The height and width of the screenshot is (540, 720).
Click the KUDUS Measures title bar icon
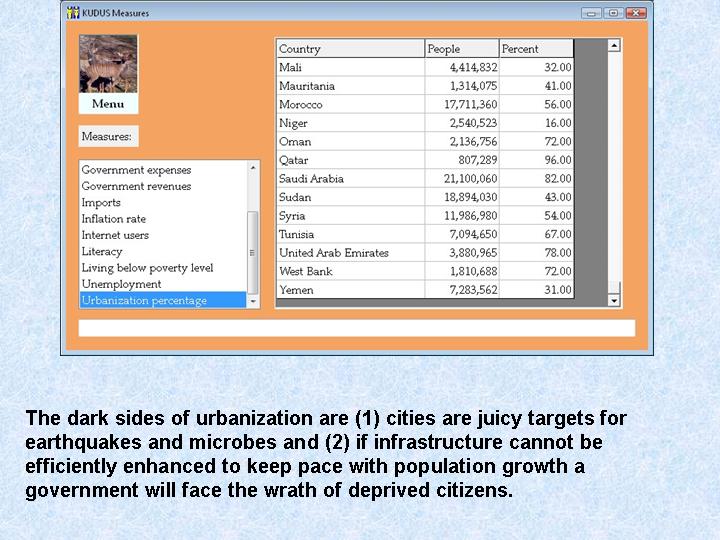pos(71,12)
